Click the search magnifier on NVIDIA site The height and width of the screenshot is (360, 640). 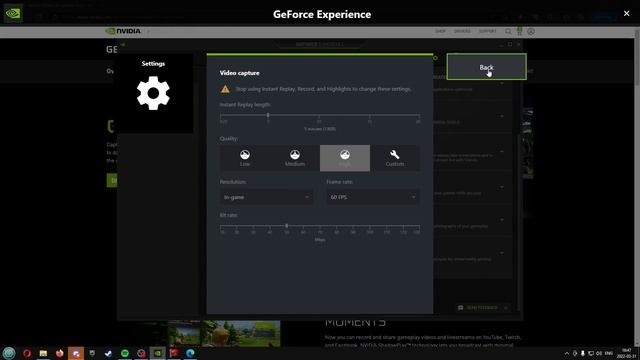coord(508,31)
